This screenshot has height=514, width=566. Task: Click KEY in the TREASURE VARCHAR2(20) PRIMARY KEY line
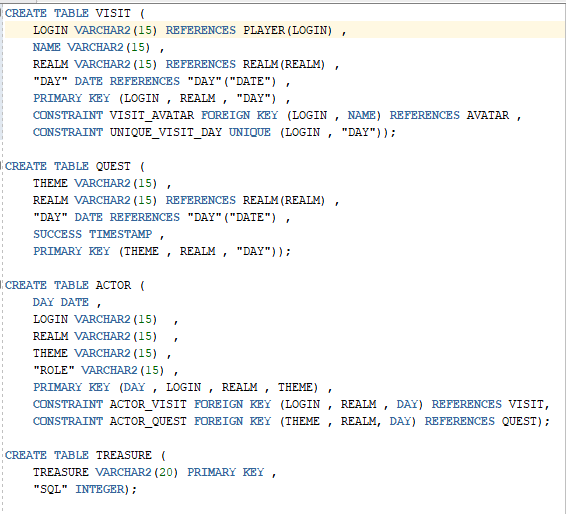(253, 472)
